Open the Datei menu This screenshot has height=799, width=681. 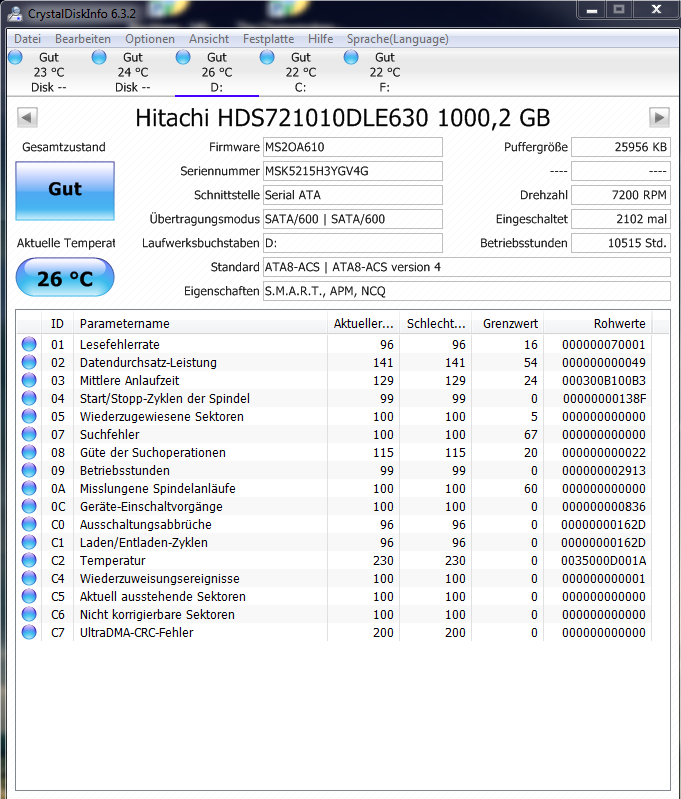pyautogui.click(x=28, y=39)
